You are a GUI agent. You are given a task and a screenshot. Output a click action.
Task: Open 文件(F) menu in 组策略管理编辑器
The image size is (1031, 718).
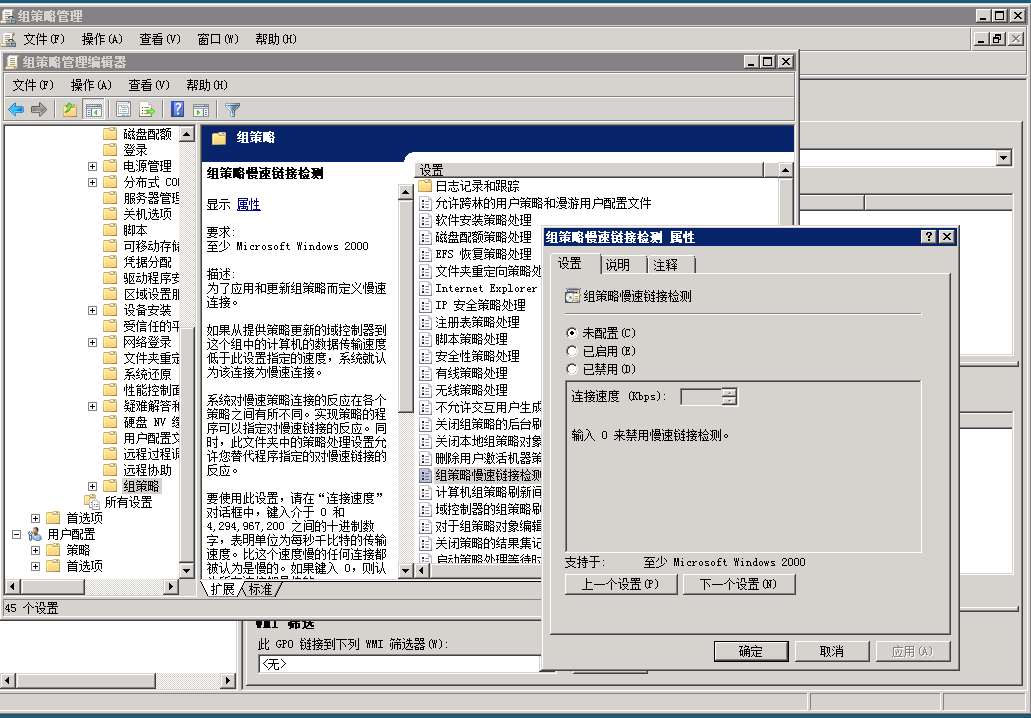pos(33,85)
